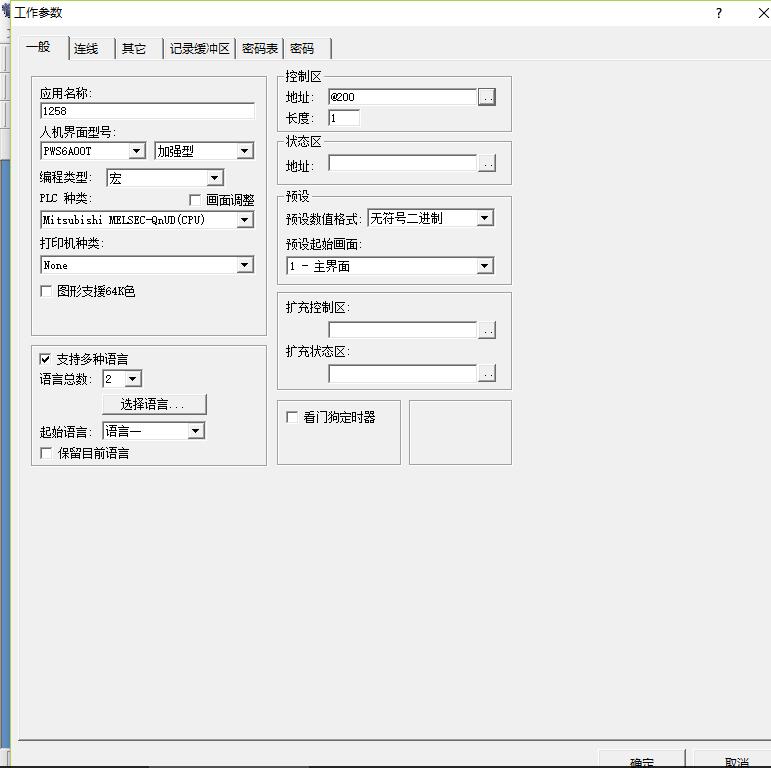771x768 pixels.
Task: Check the 保留目前语言 option
Action: point(46,453)
